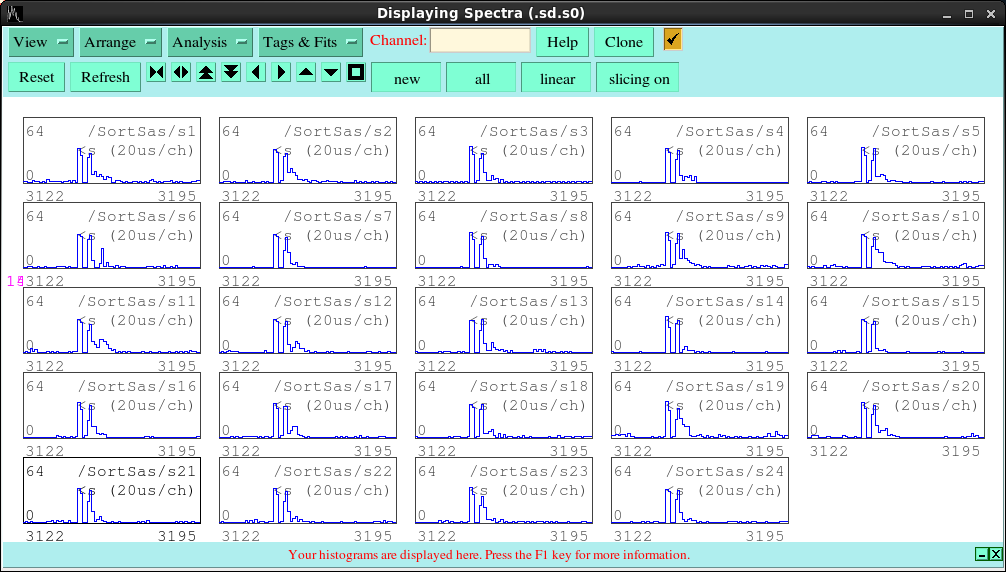The image size is (1006, 572).
Task: Toggle the orange checkmark box
Action: (x=673, y=39)
